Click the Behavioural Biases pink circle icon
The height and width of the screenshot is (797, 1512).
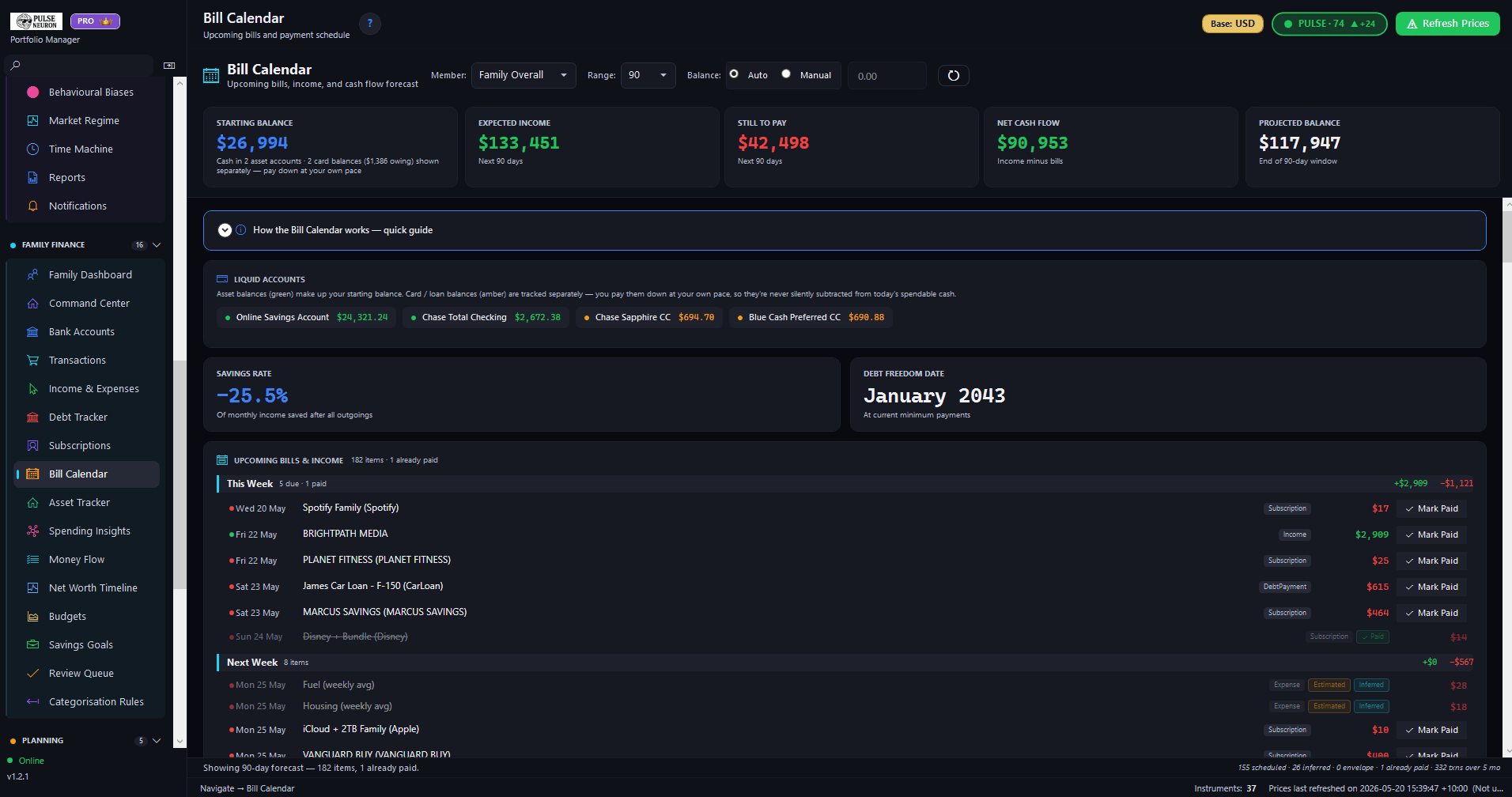(32, 92)
